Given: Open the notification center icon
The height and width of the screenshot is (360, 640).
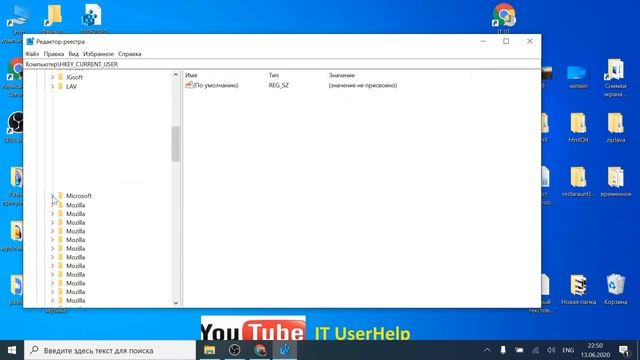Looking at the screenshot, I should pyautogui.click(x=623, y=350).
